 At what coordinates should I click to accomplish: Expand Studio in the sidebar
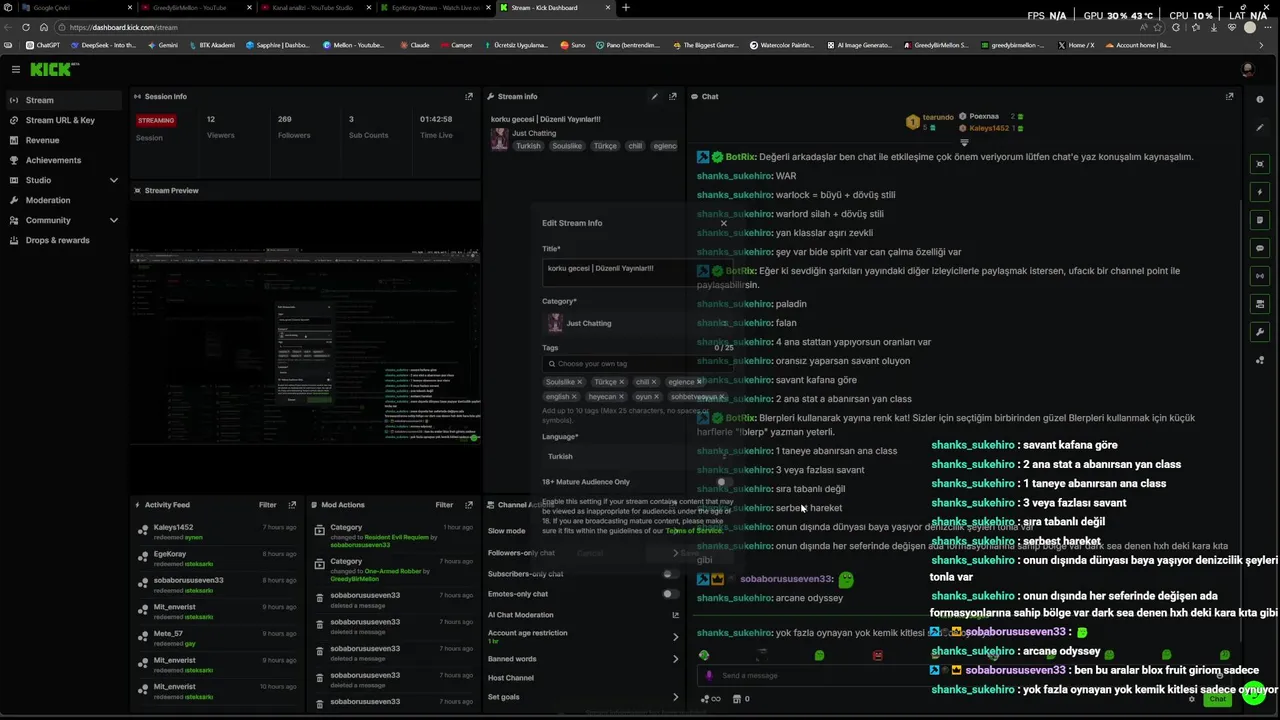(x=113, y=180)
